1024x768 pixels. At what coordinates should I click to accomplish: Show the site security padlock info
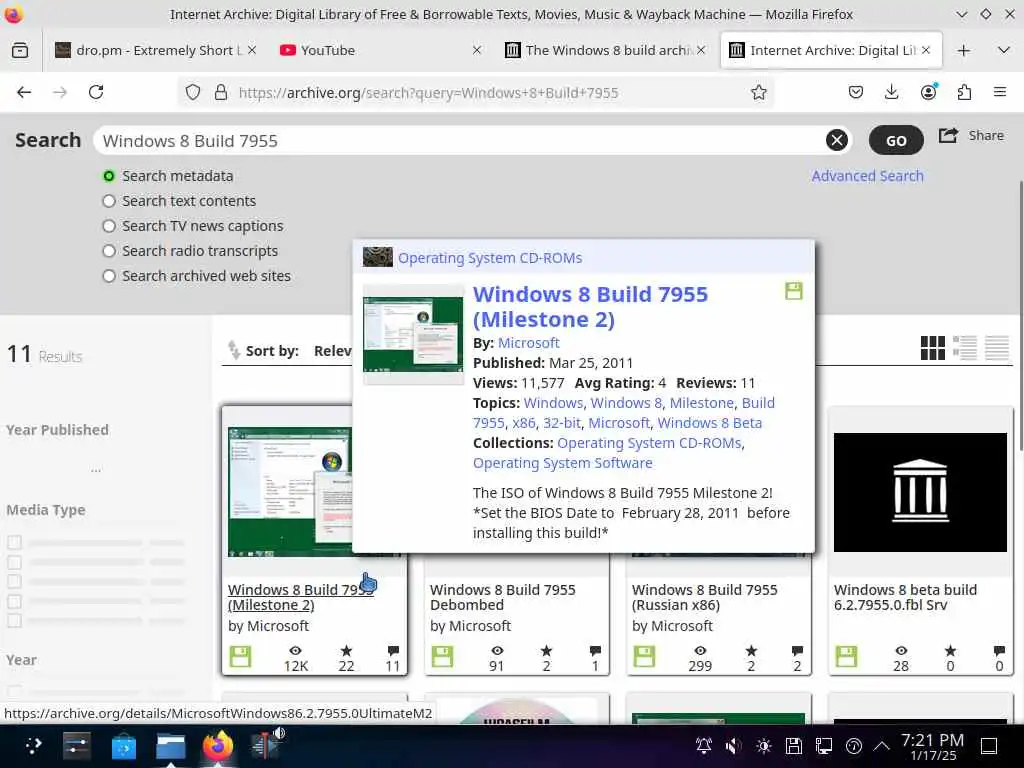(x=221, y=92)
